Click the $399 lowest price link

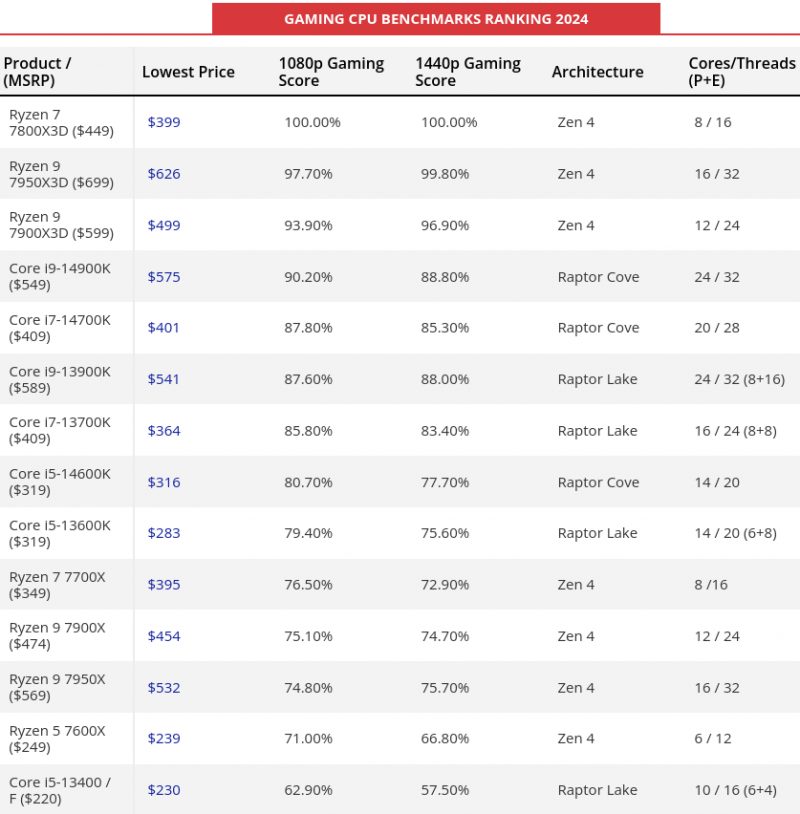pos(164,122)
